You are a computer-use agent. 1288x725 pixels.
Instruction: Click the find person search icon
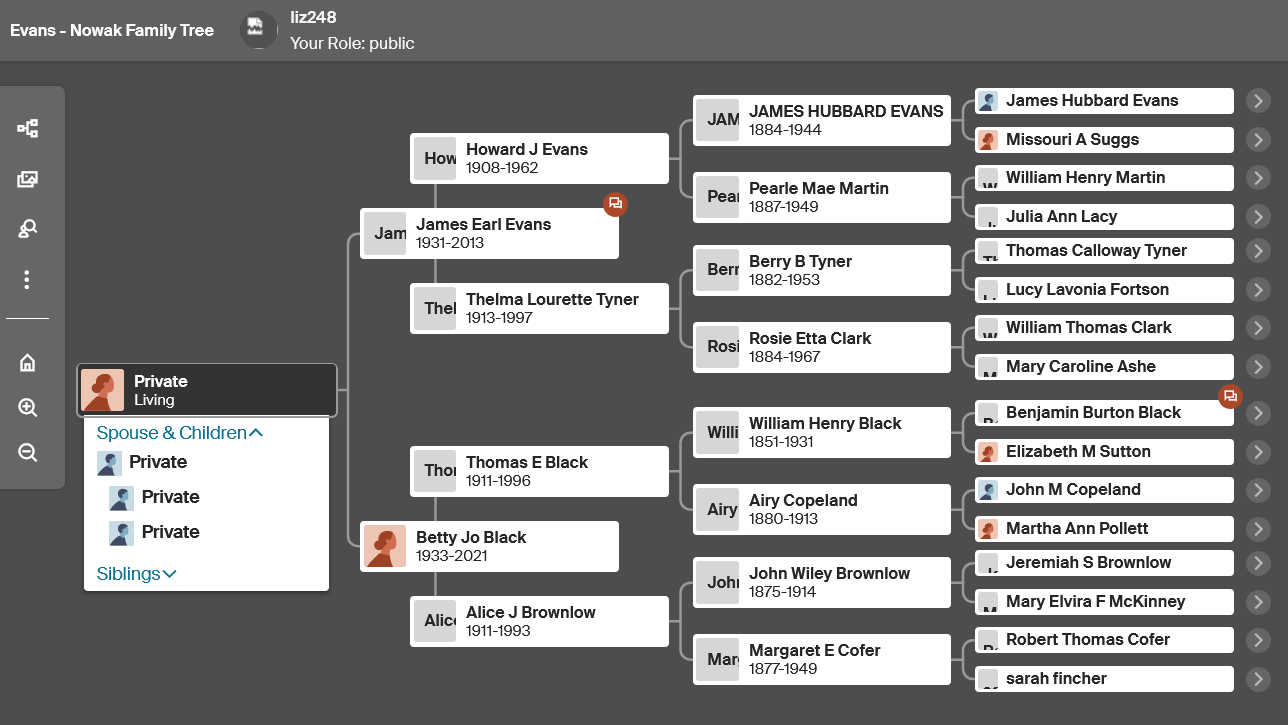point(28,229)
